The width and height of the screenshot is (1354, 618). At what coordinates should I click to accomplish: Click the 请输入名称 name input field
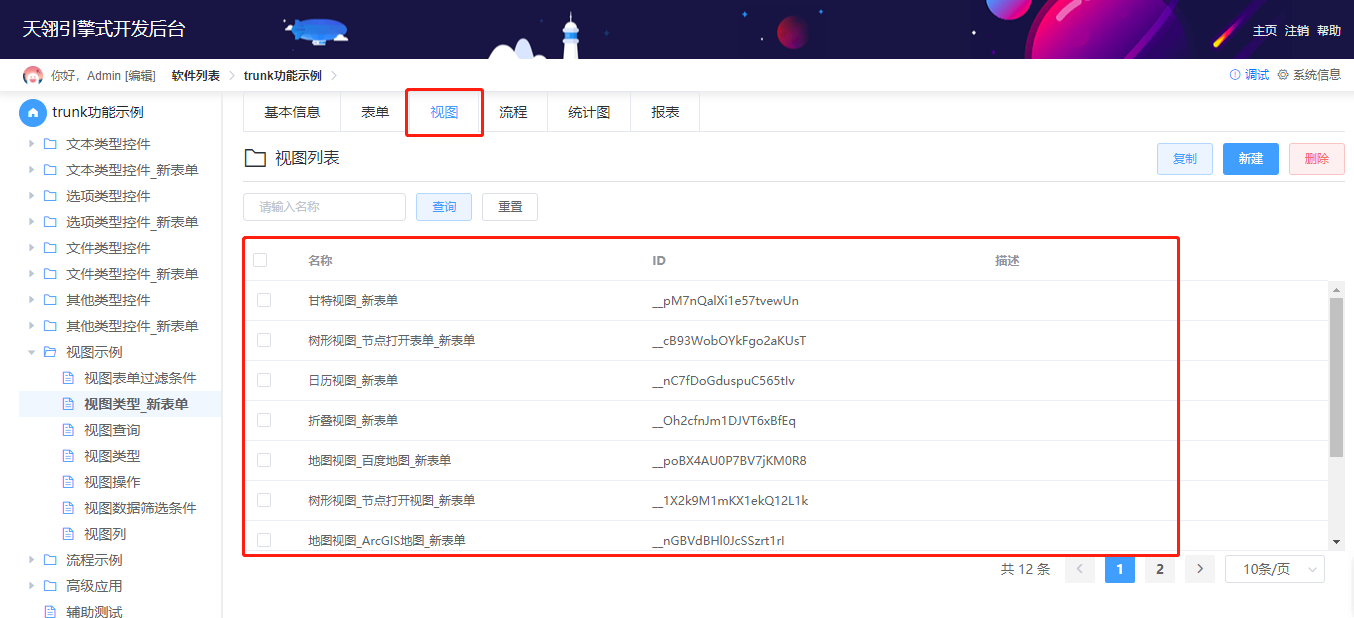coord(325,207)
